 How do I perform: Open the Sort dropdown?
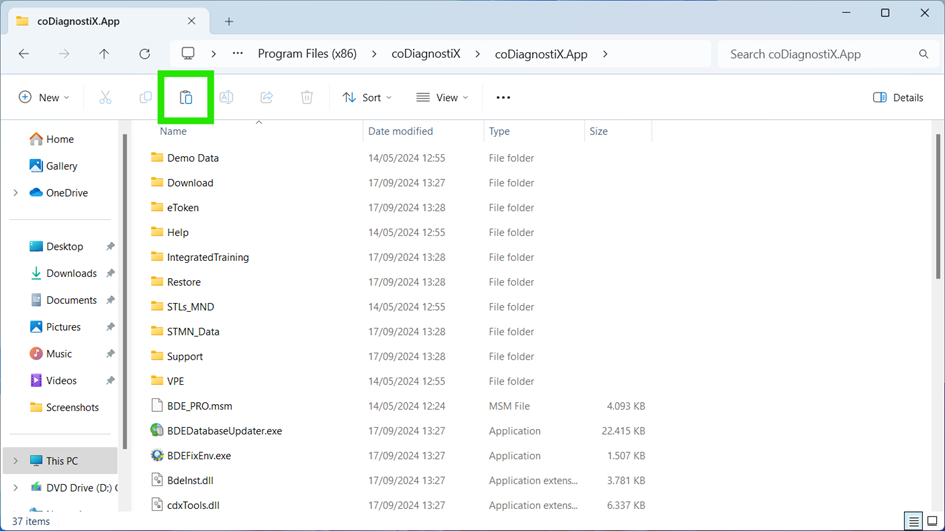coord(367,98)
